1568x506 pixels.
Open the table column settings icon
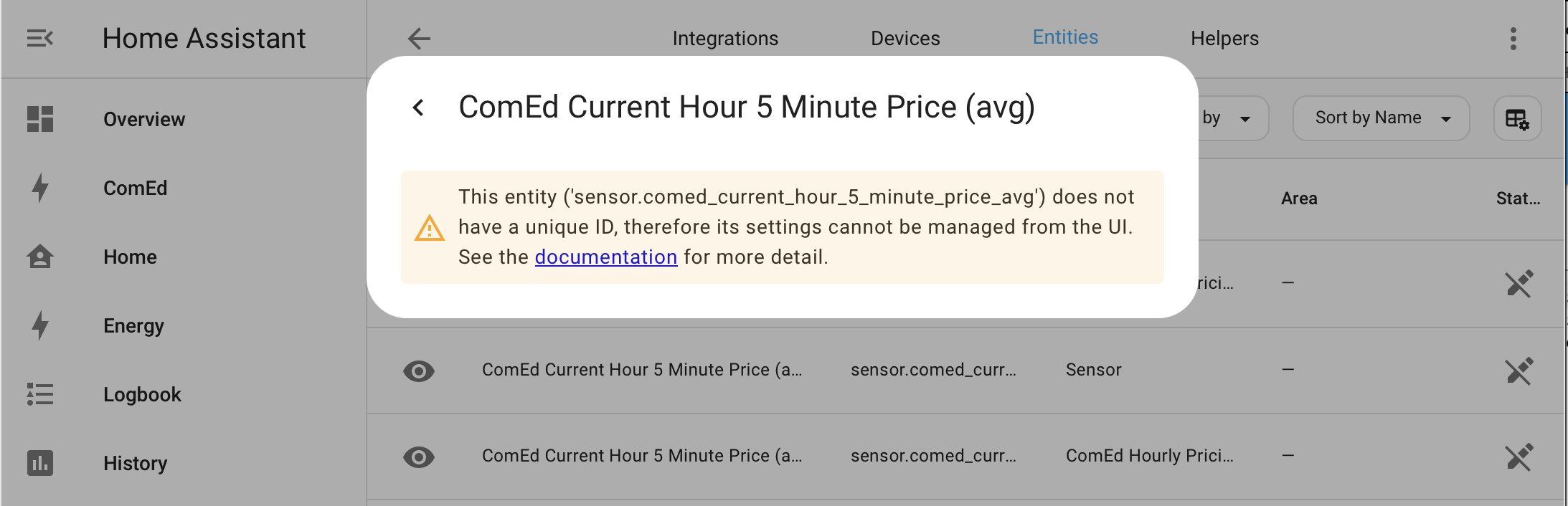point(1517,118)
